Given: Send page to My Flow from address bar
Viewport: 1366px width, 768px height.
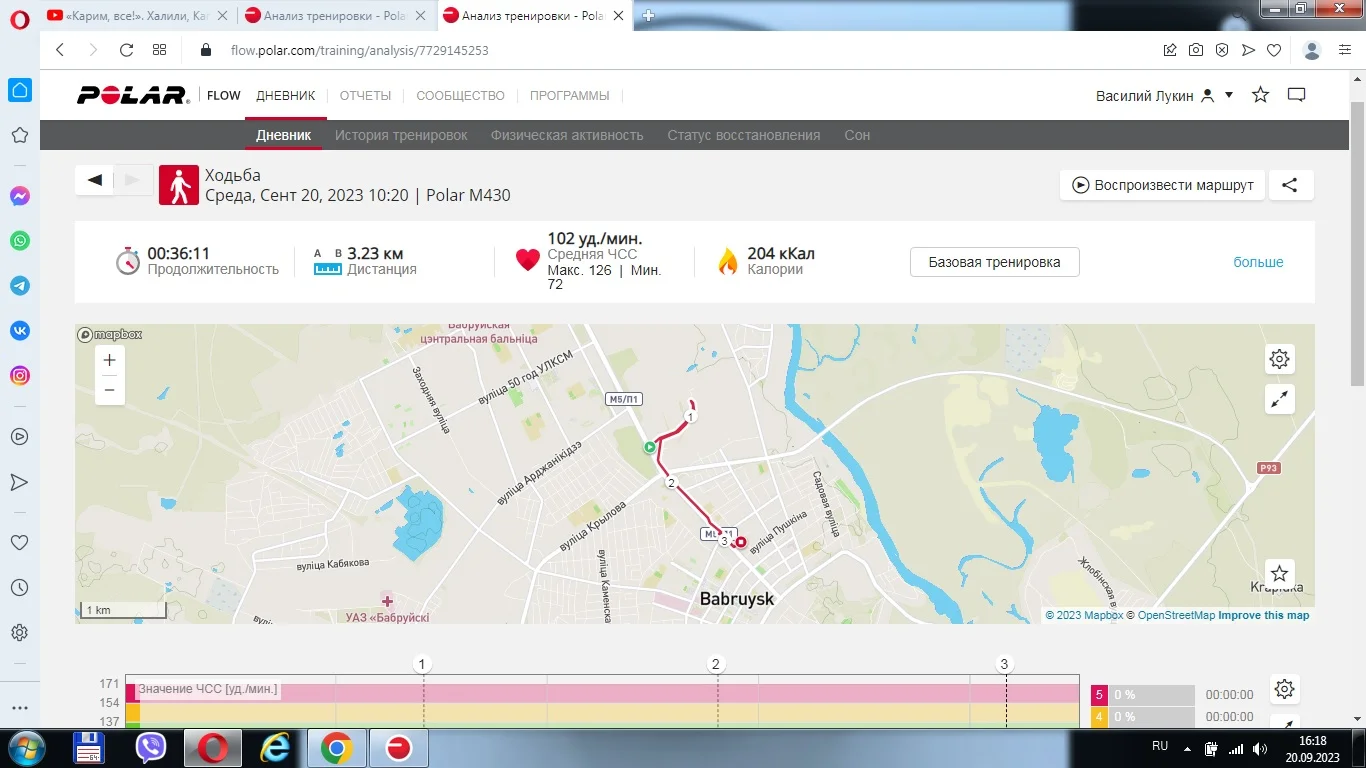Looking at the screenshot, I should pos(1248,50).
